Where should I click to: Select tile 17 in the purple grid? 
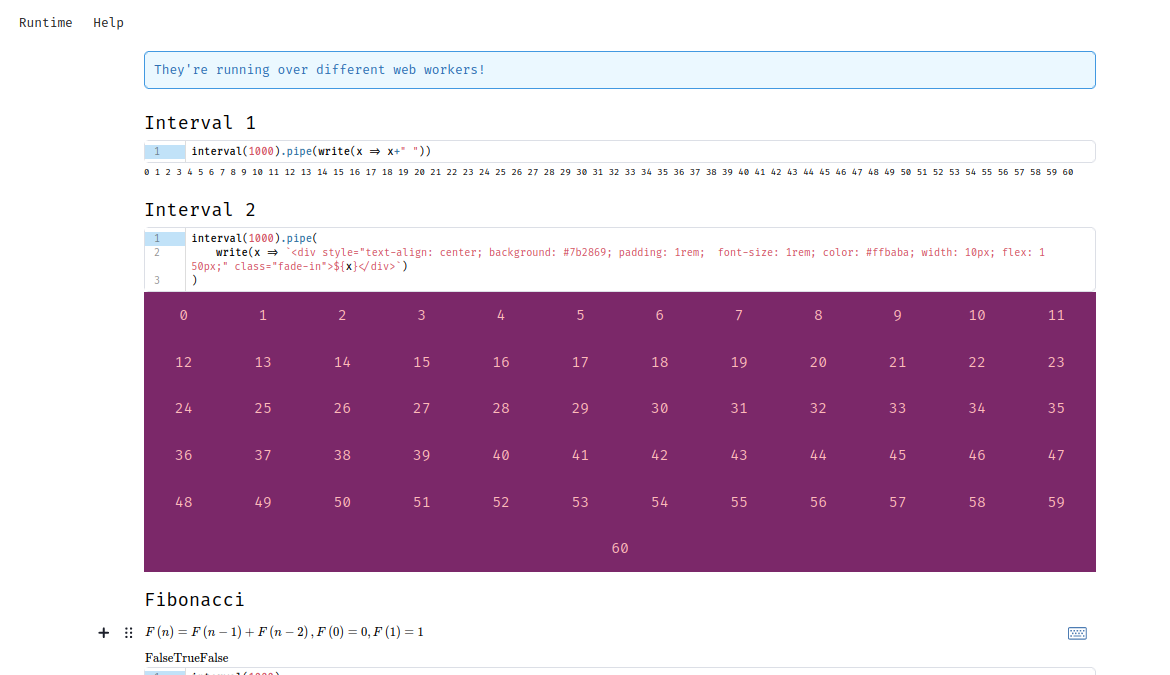coord(580,362)
